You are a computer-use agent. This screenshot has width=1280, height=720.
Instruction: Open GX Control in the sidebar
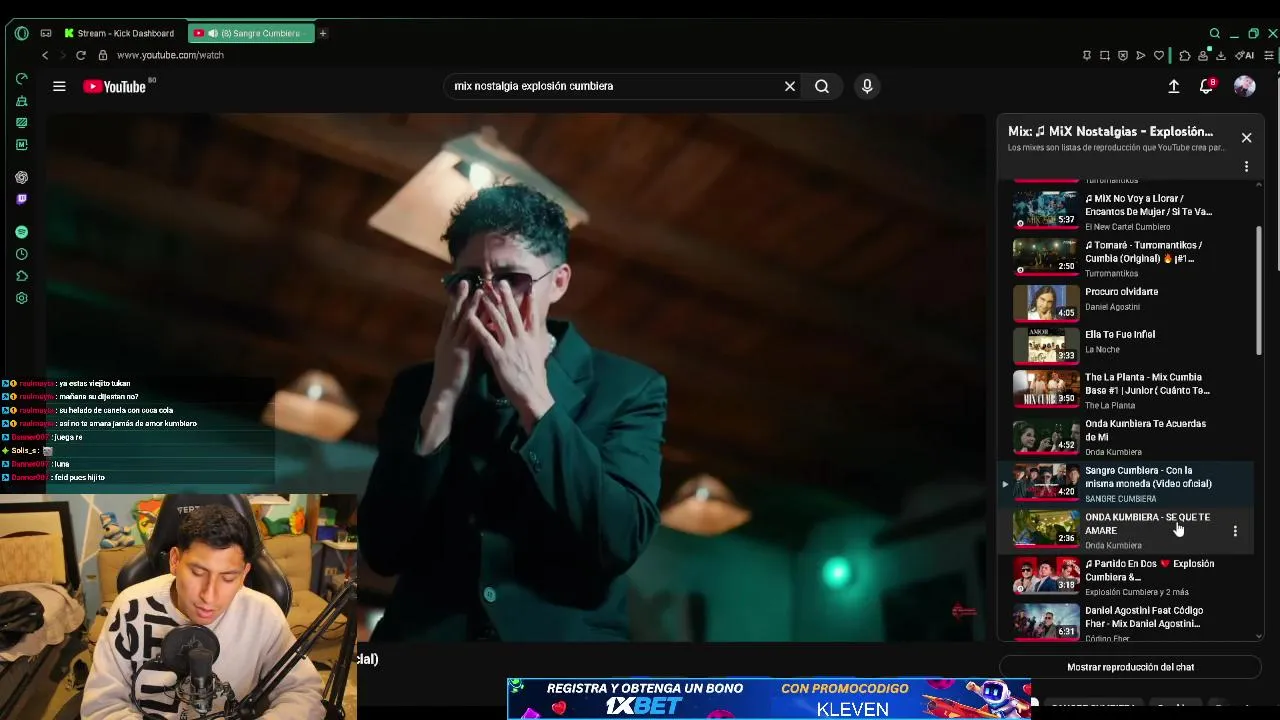pyautogui.click(x=21, y=78)
